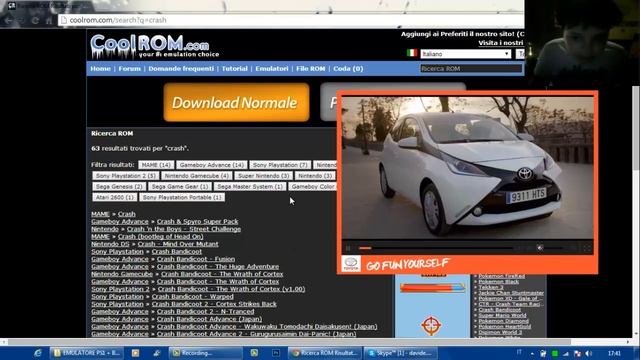Open Jackie Chan Stuntmaster sidebar link
This screenshot has height=360, width=640.
click(x=511, y=293)
